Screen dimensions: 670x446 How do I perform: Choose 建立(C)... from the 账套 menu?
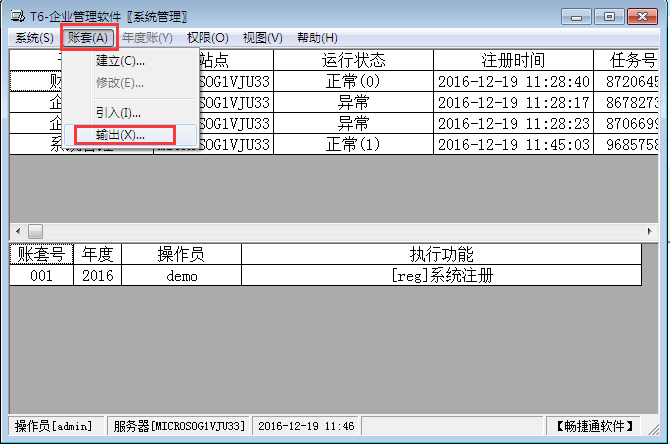coord(120,62)
